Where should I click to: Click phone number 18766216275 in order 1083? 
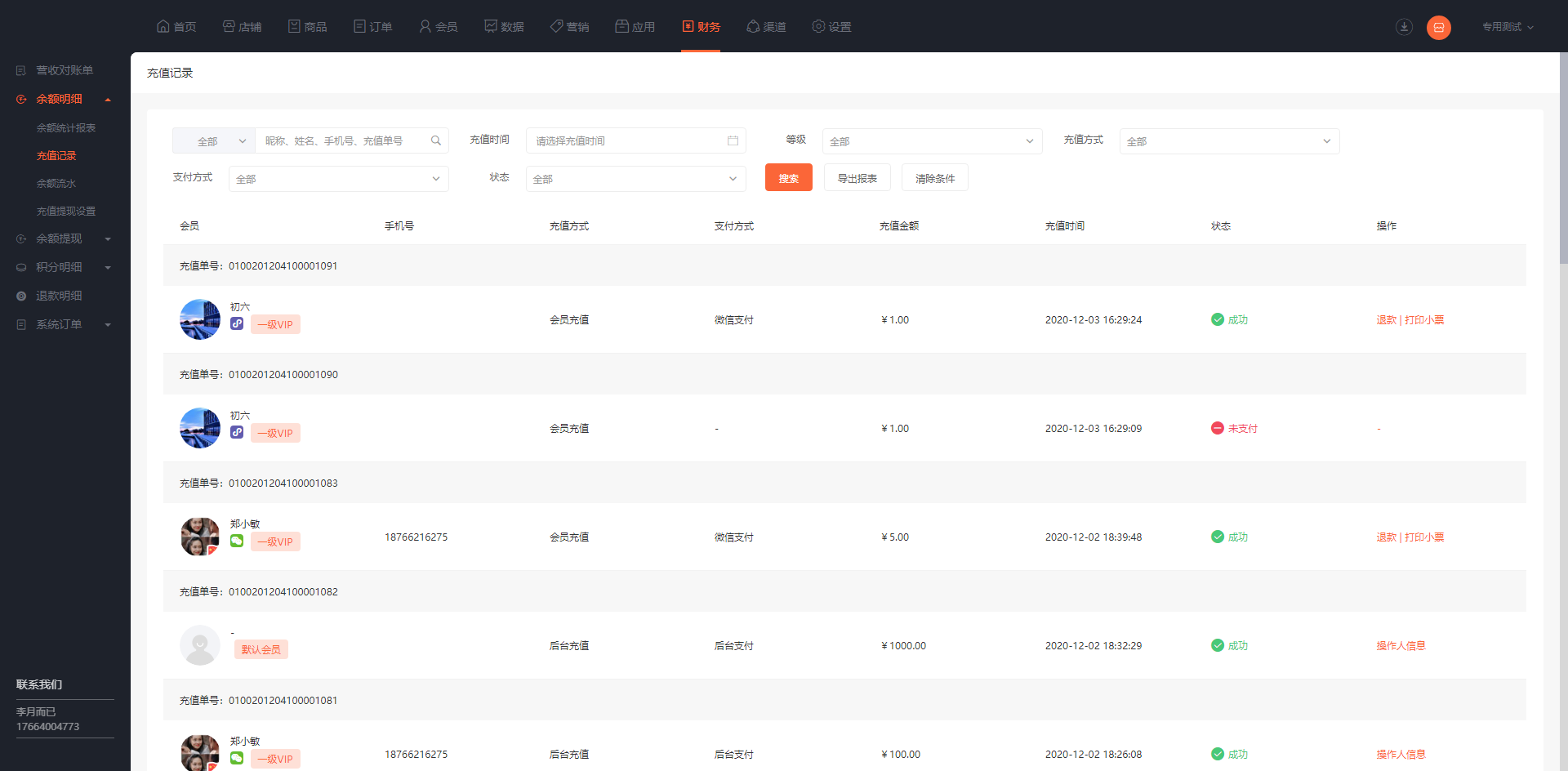pyautogui.click(x=416, y=537)
